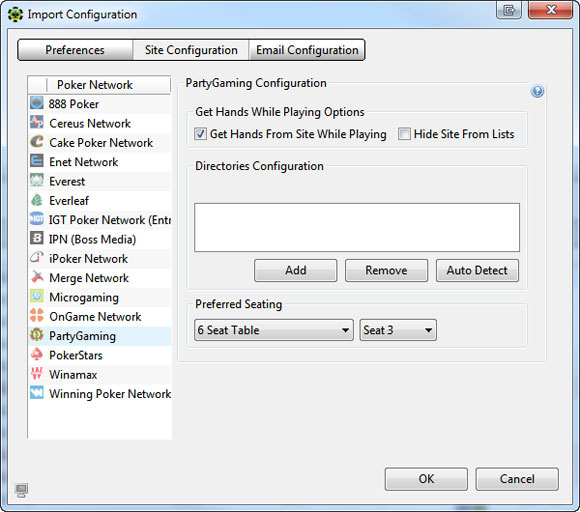Select the Microgaming entry
The width and height of the screenshot is (580, 512).
[x=100, y=297]
